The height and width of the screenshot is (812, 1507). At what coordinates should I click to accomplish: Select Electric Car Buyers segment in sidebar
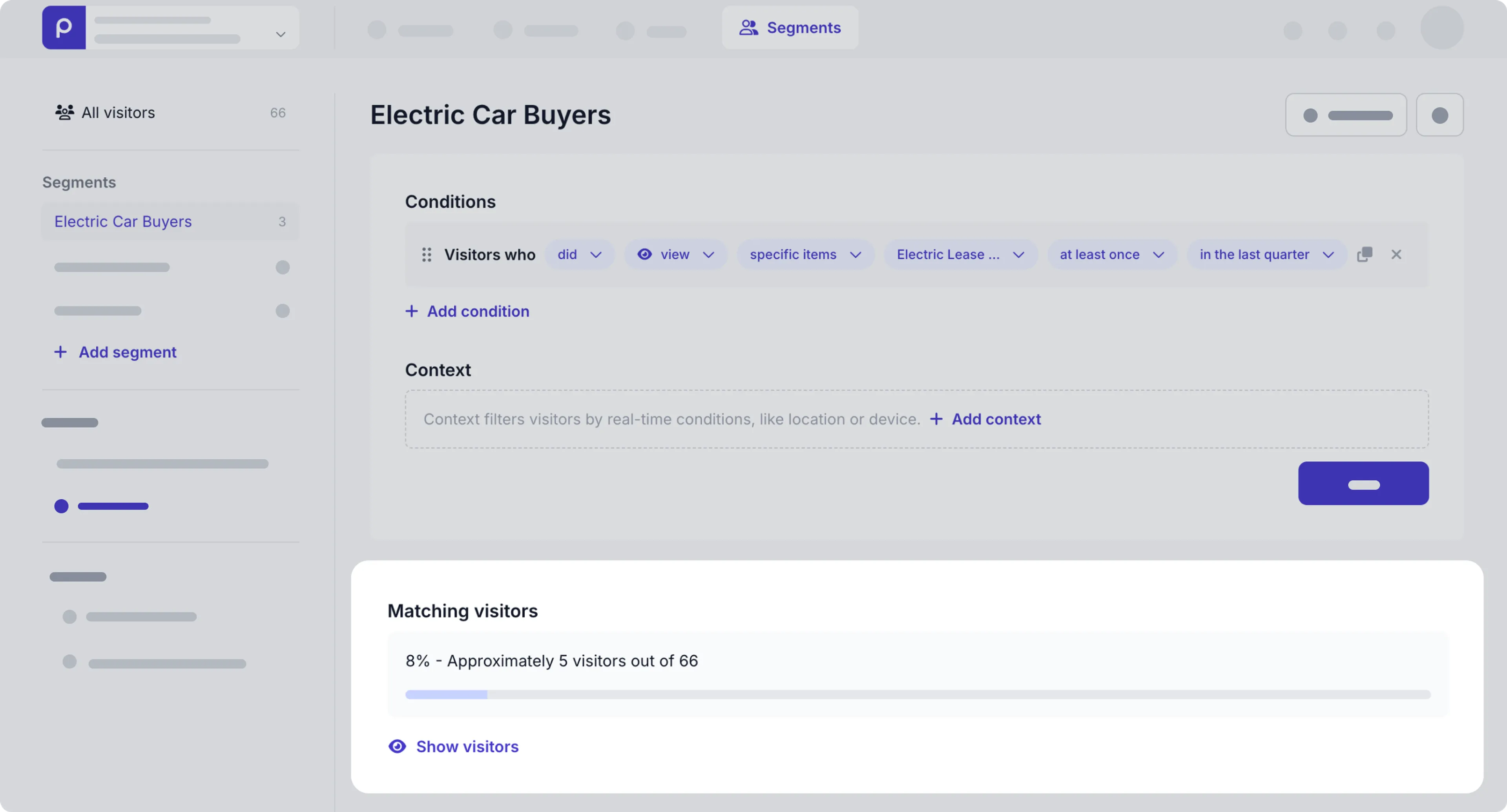[124, 222]
